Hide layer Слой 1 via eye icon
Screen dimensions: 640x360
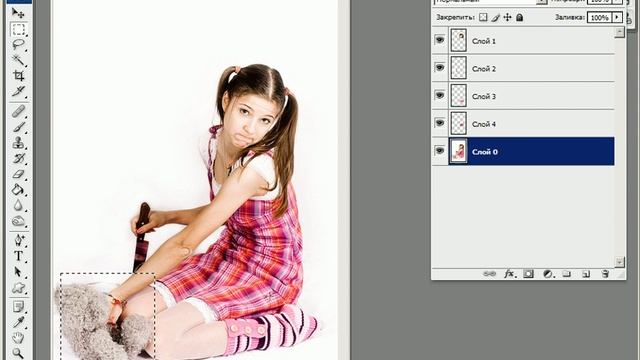click(440, 40)
